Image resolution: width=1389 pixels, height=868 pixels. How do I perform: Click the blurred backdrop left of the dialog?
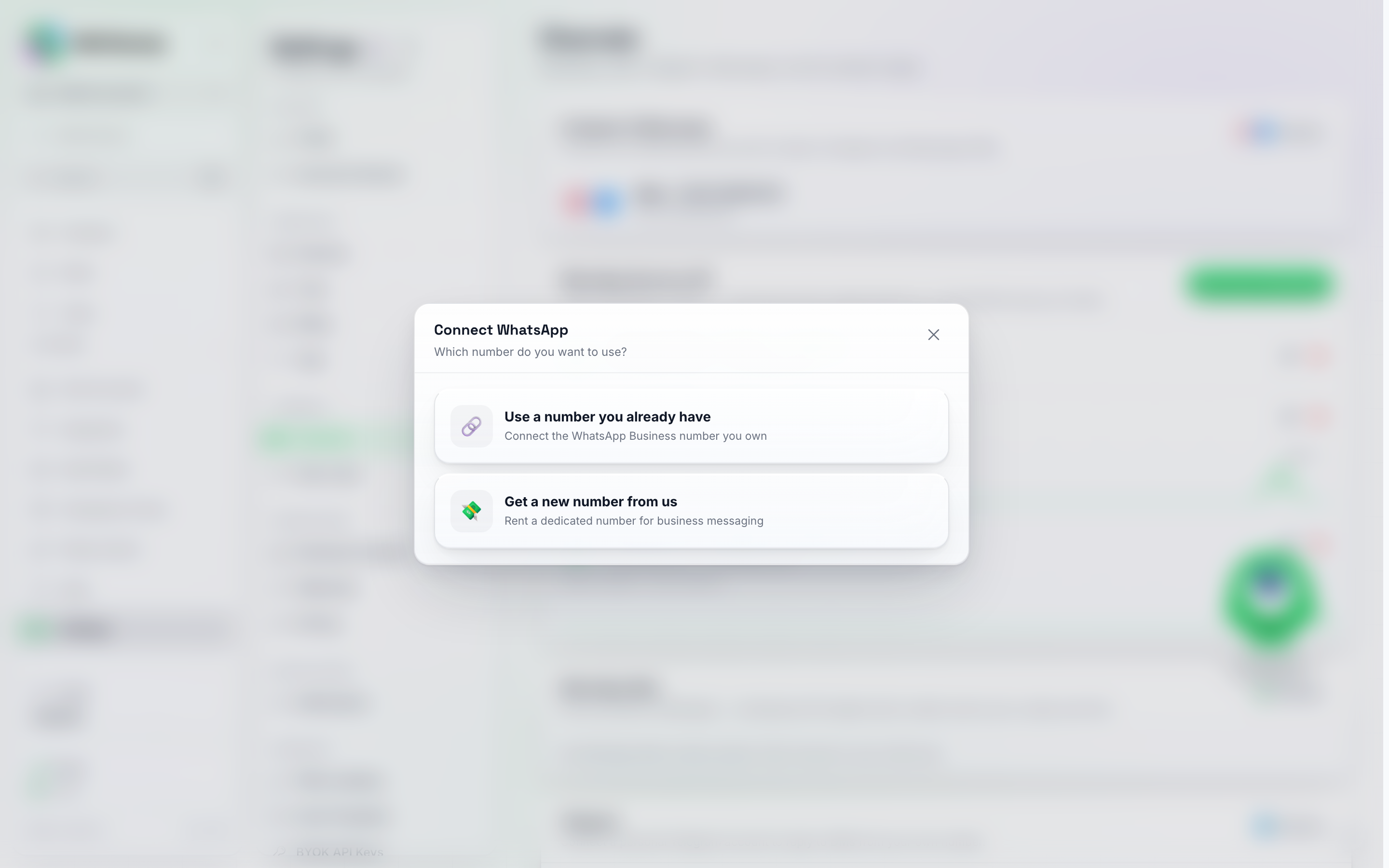pos(206,436)
